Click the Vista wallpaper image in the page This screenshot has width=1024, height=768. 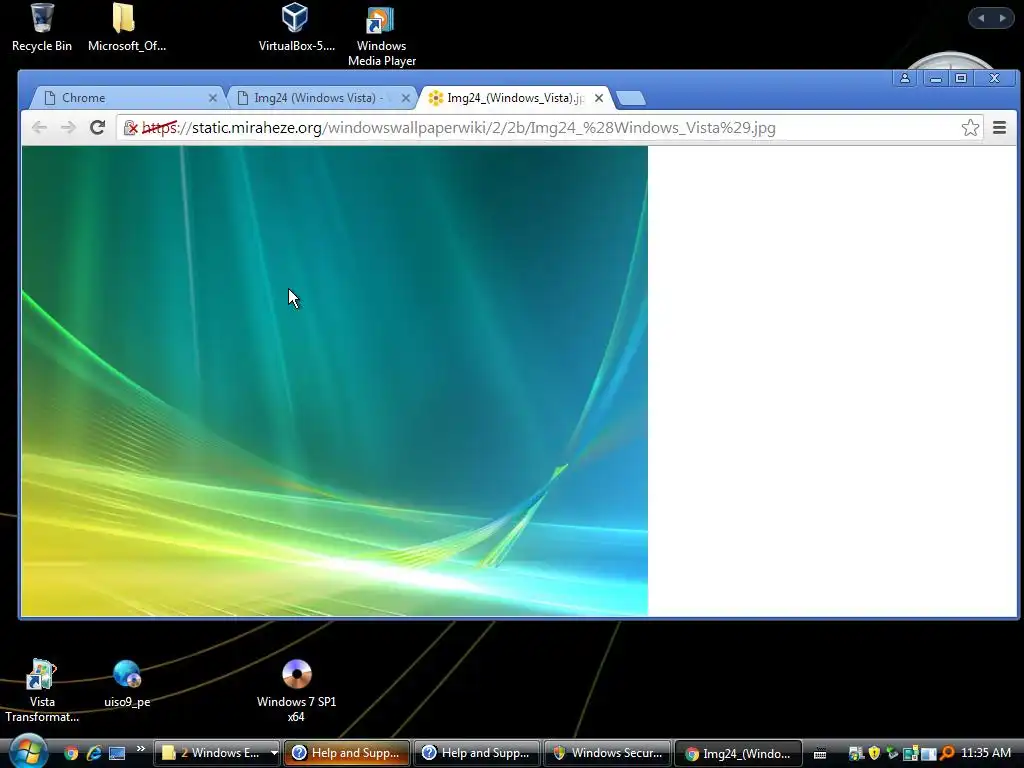pyautogui.click(x=334, y=381)
